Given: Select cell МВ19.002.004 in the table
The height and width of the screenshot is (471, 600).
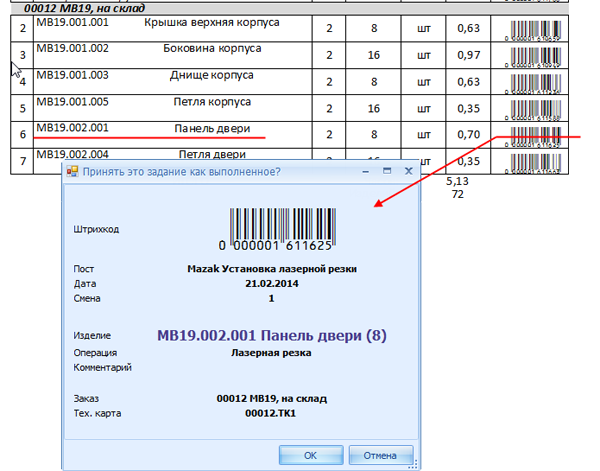Looking at the screenshot, I should coord(72,154).
